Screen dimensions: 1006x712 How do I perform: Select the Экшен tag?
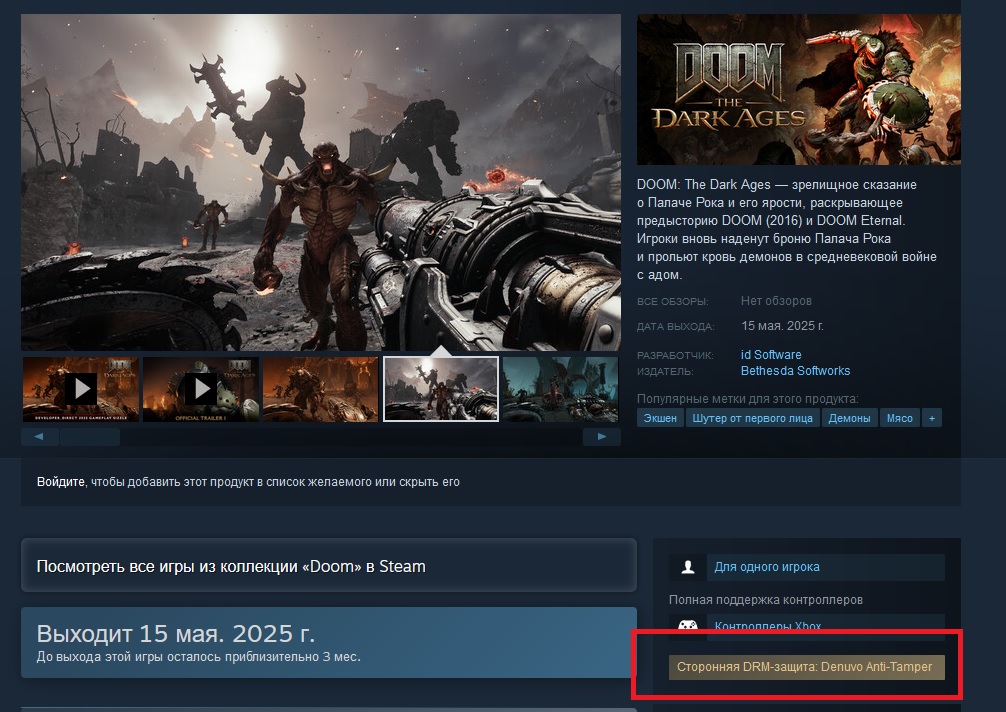point(660,418)
